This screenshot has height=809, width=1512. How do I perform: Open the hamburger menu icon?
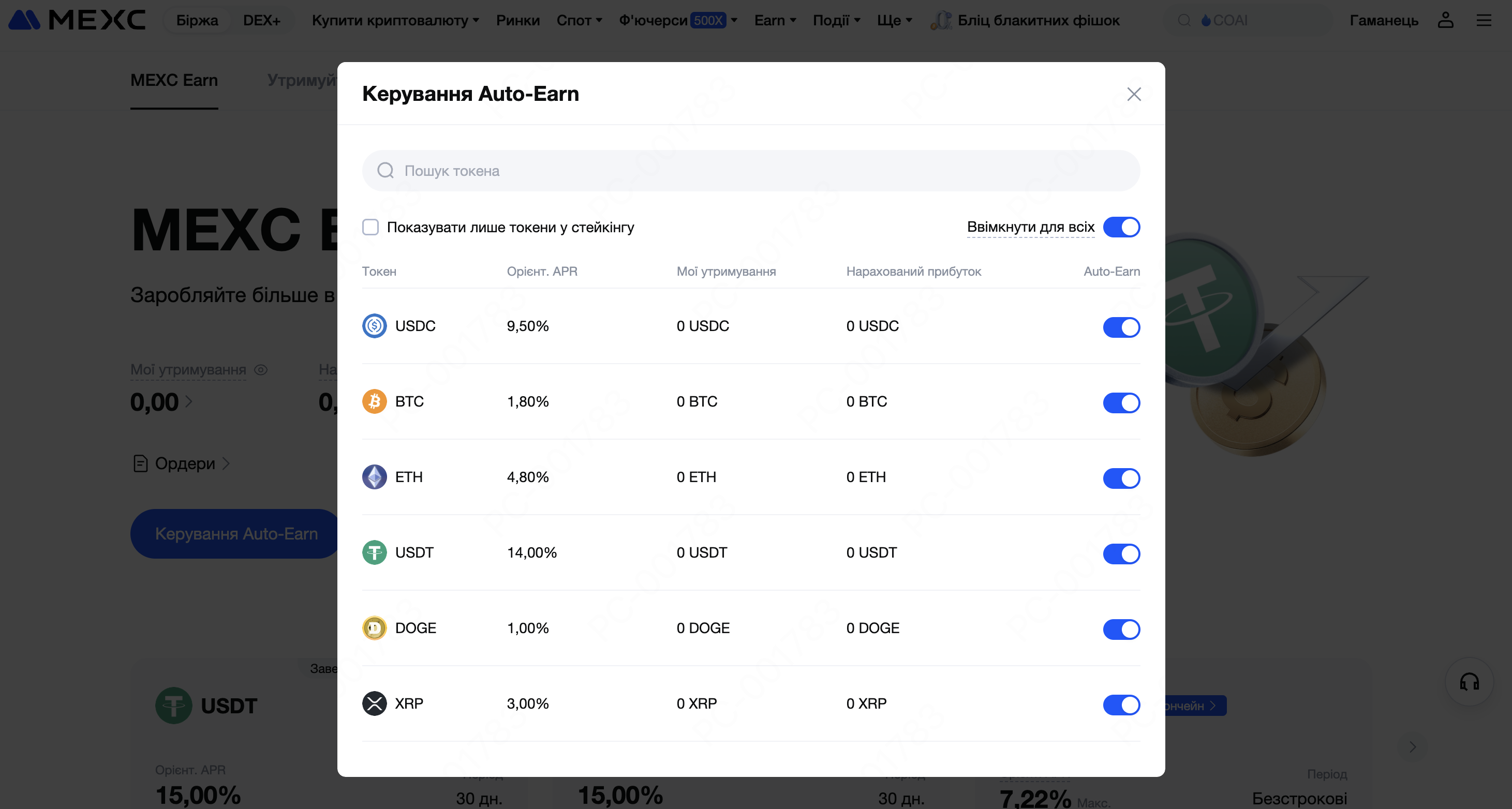tap(1483, 20)
